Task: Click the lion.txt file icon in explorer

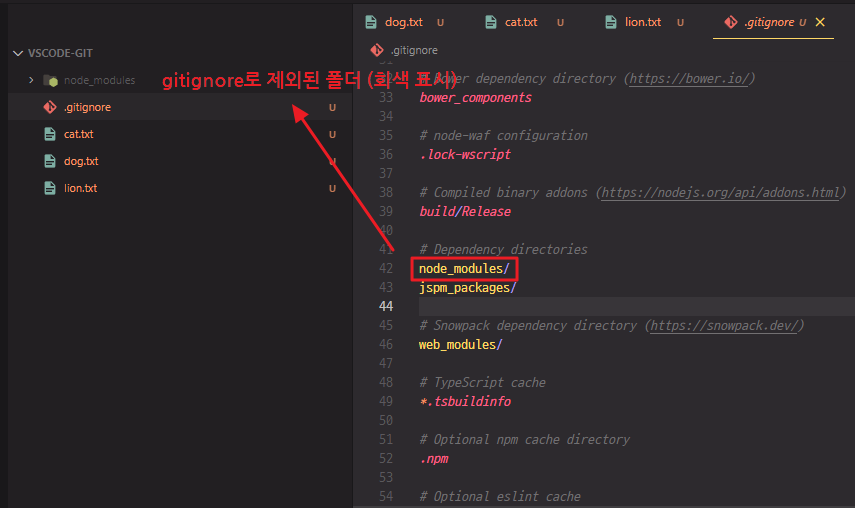Action: (50, 188)
